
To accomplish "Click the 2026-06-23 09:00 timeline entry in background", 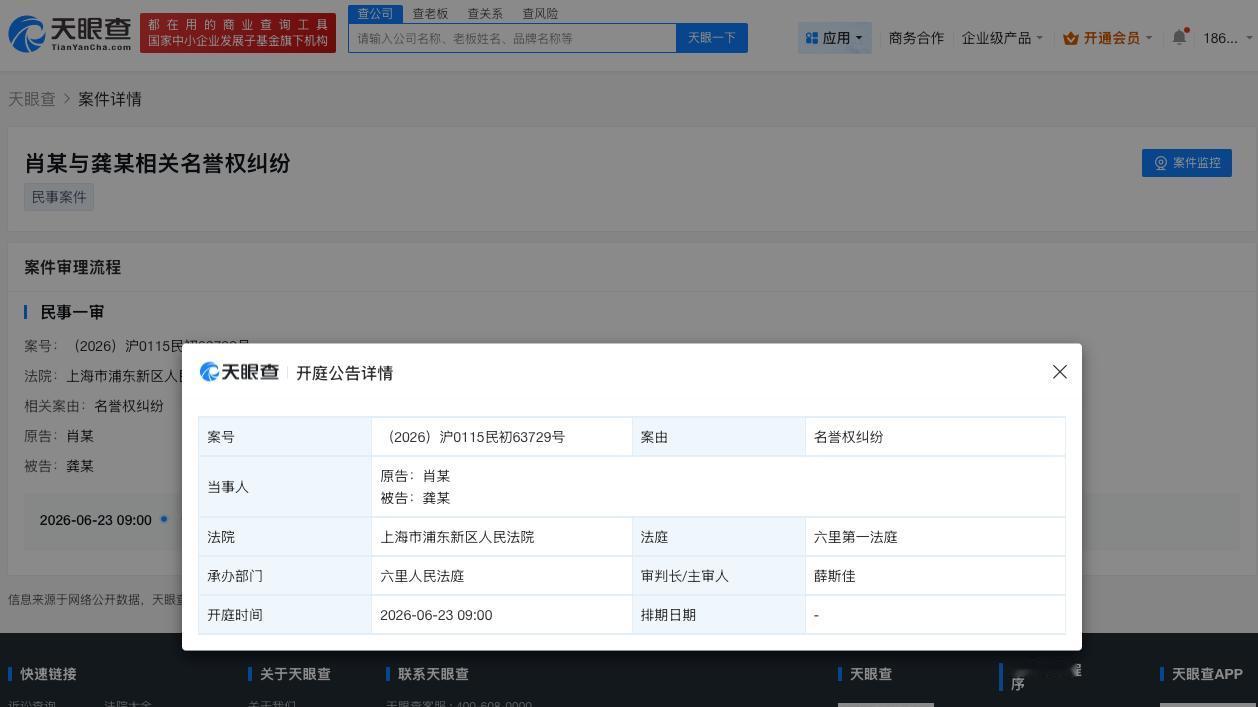I will pyautogui.click(x=95, y=520).
